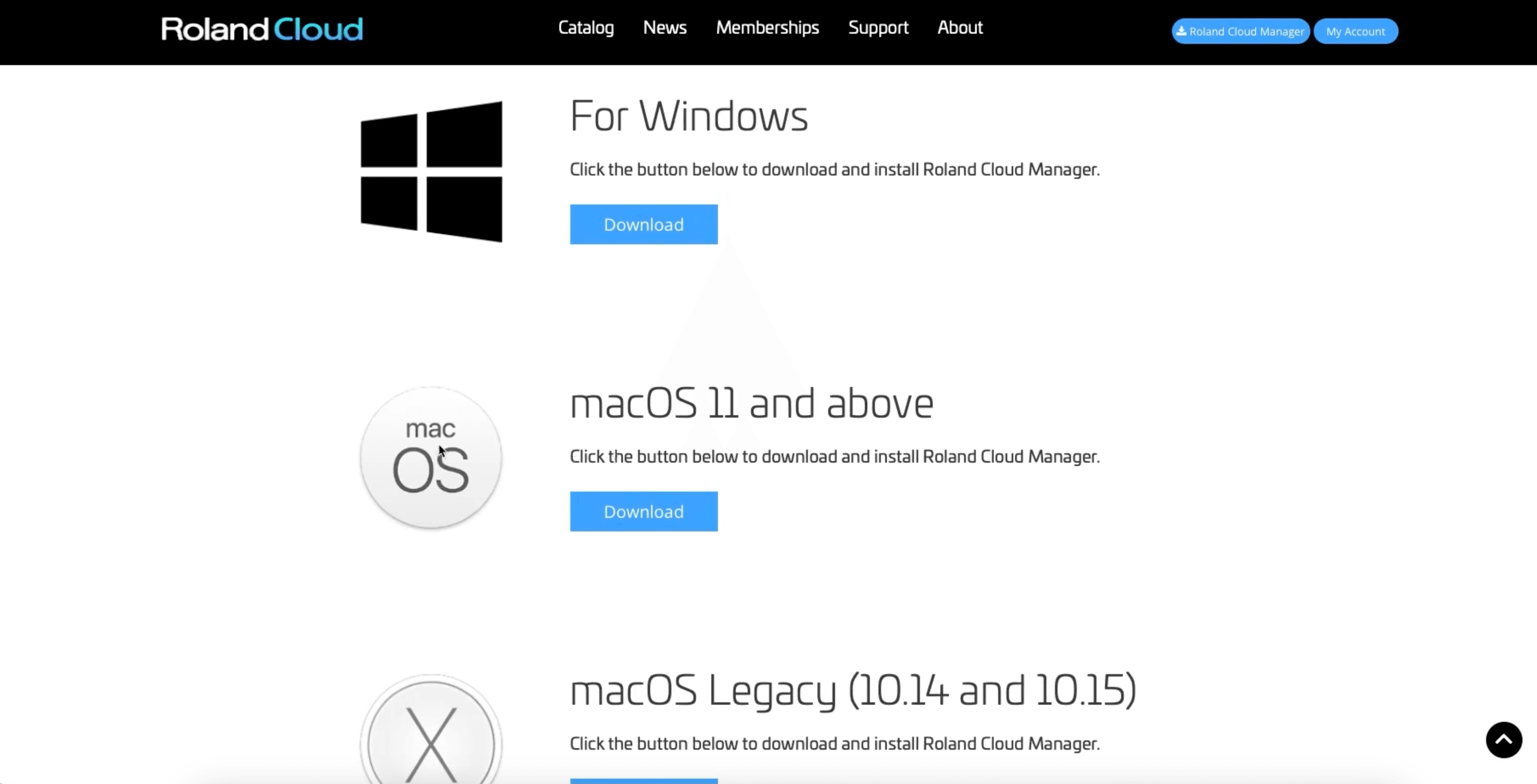Click the Roland Cloud logo

pyautogui.click(x=262, y=29)
